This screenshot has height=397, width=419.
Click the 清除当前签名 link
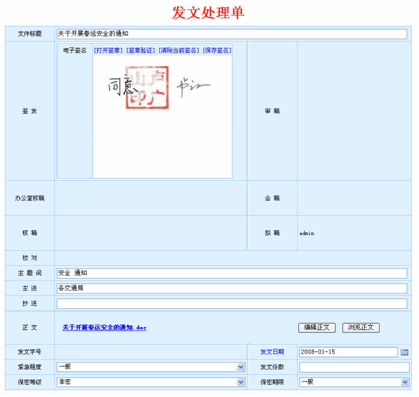tap(179, 50)
